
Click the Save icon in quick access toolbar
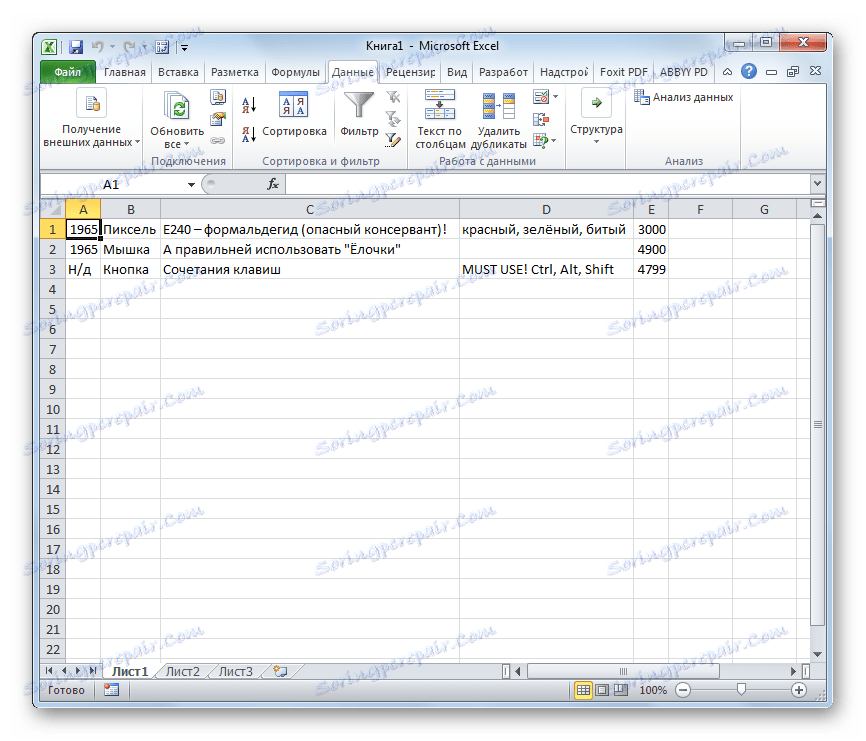(75, 47)
